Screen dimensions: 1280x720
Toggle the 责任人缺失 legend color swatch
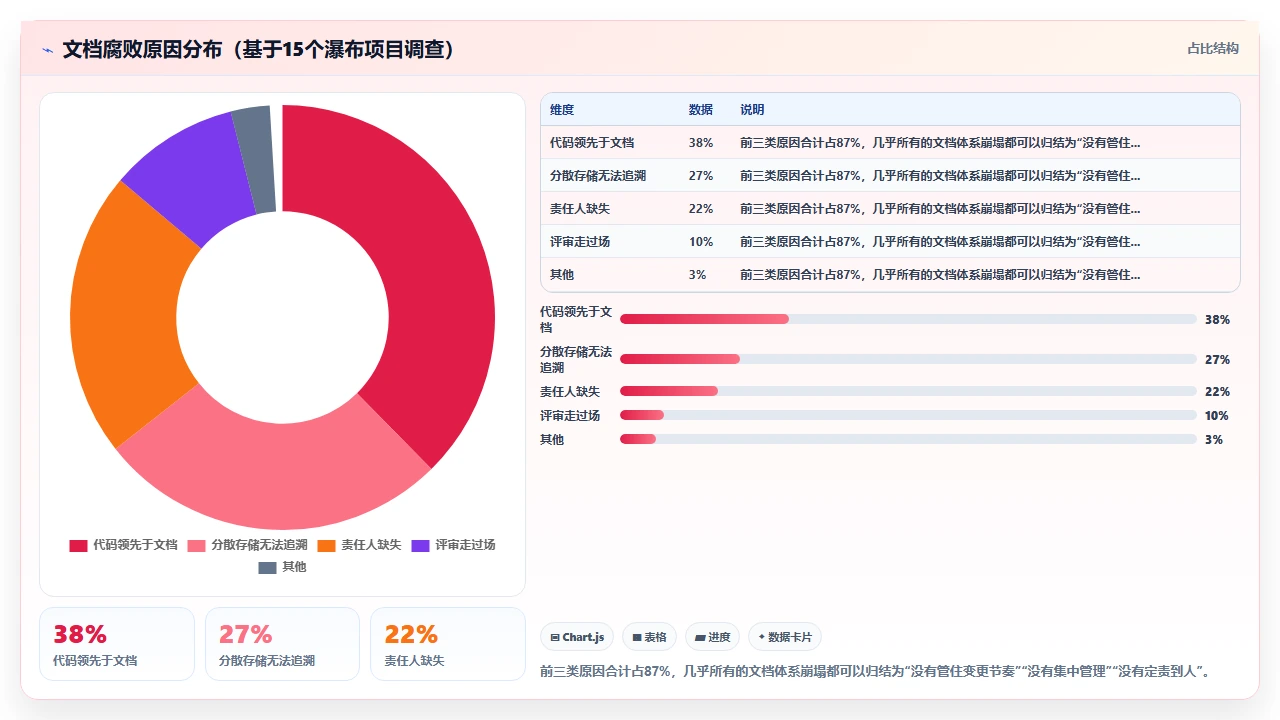326,545
